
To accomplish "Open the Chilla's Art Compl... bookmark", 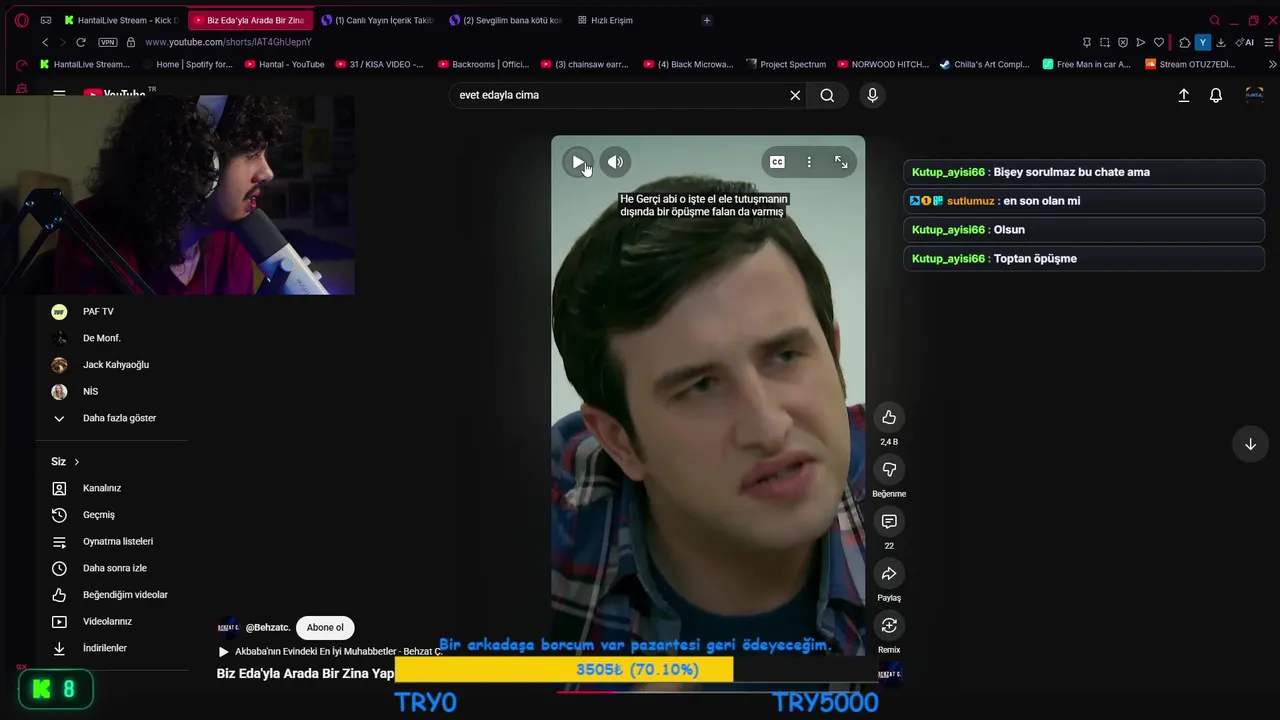I will [984, 64].
